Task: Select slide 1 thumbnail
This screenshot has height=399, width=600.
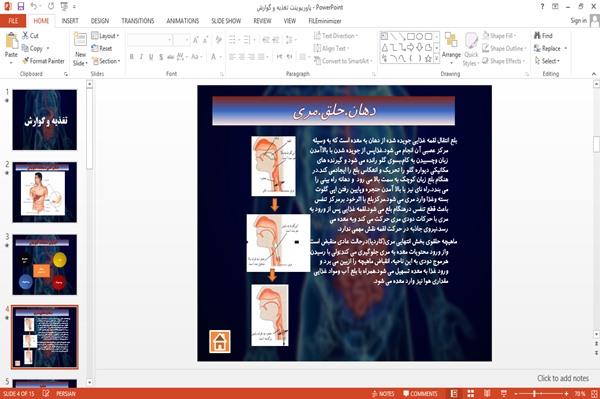Action: 44,120
